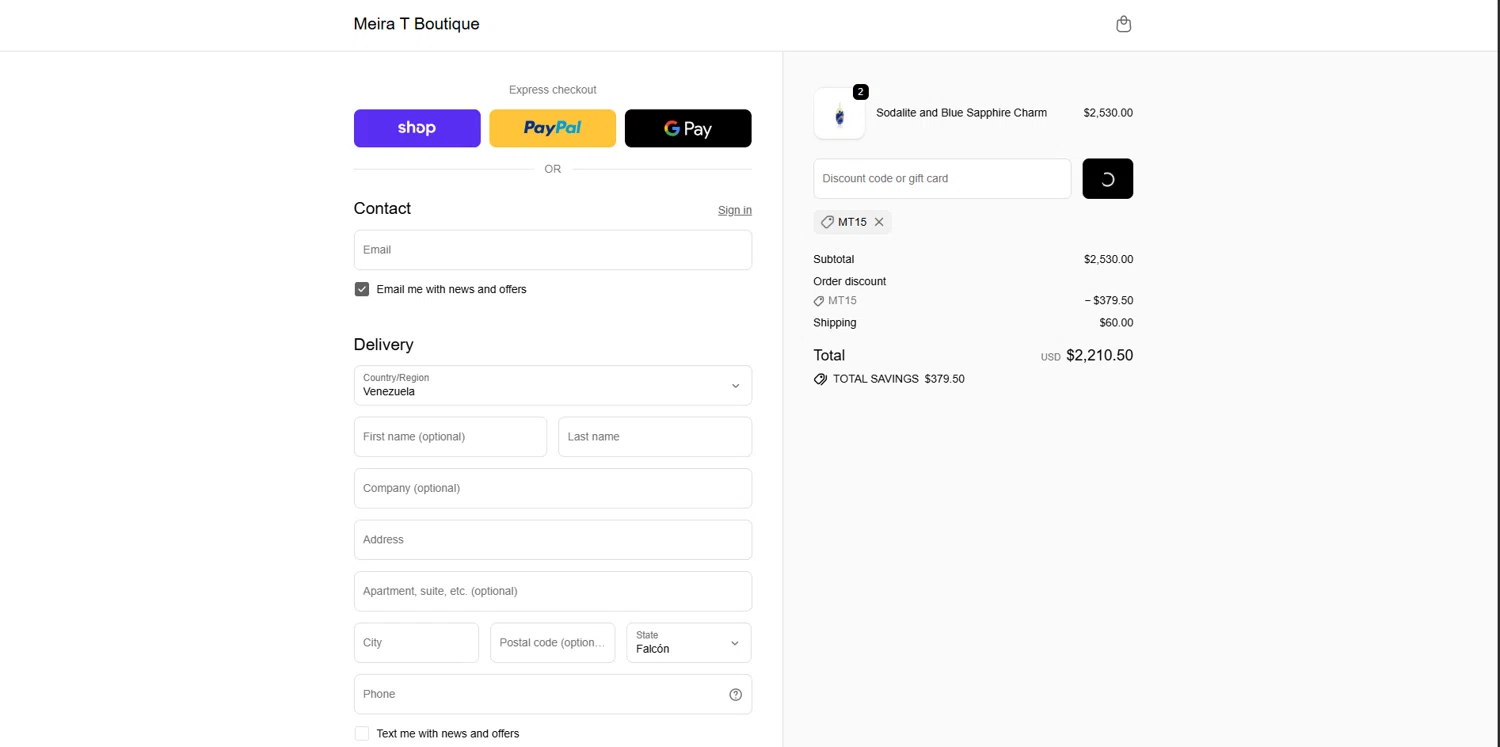Select the Delivery section heading
The width and height of the screenshot is (1500, 747).
(x=383, y=344)
